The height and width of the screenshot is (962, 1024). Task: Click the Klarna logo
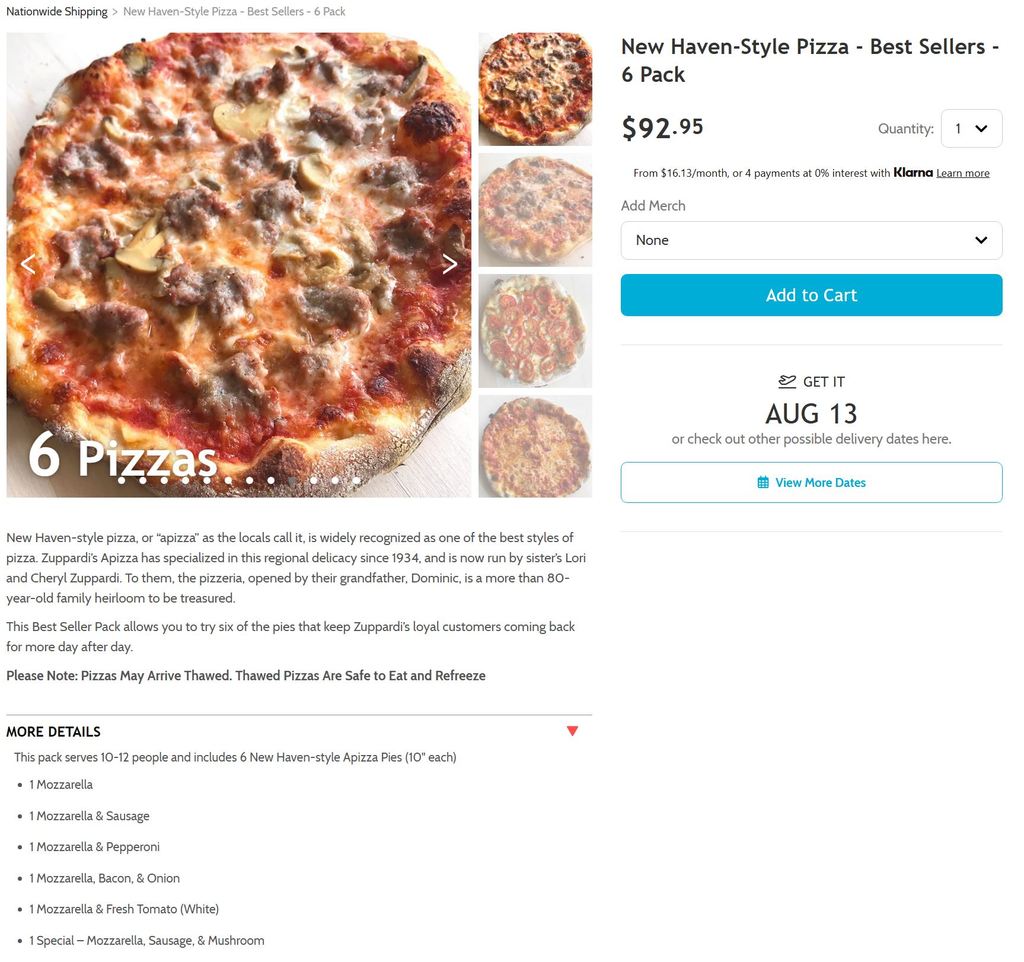(913, 172)
